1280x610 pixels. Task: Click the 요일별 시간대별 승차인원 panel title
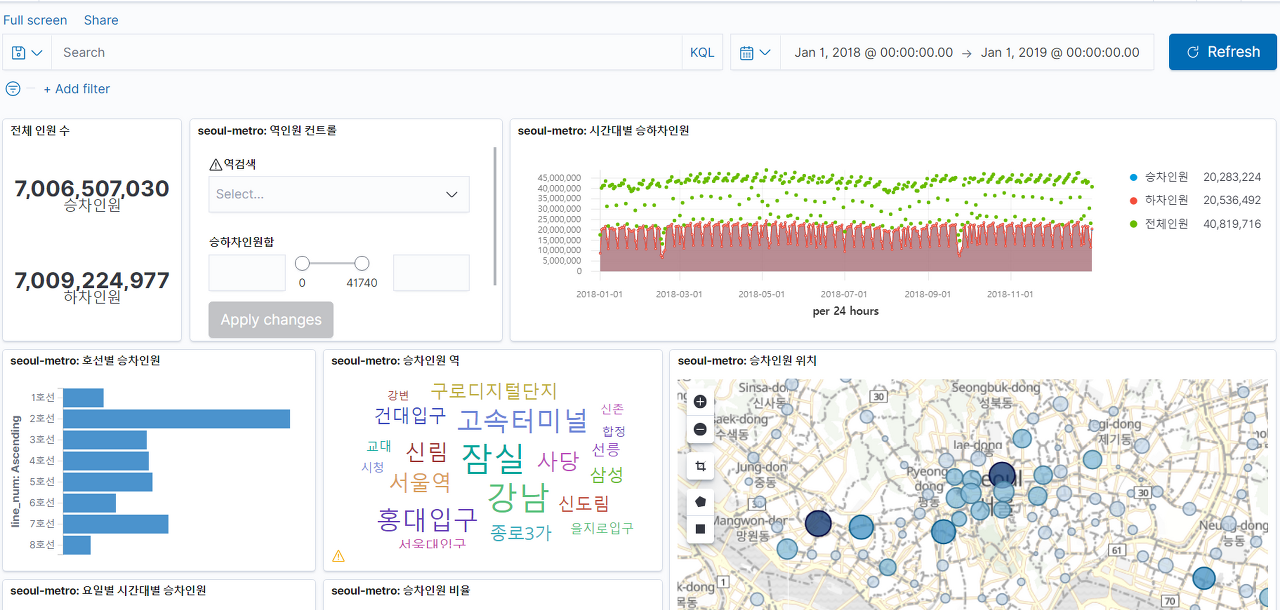108,591
